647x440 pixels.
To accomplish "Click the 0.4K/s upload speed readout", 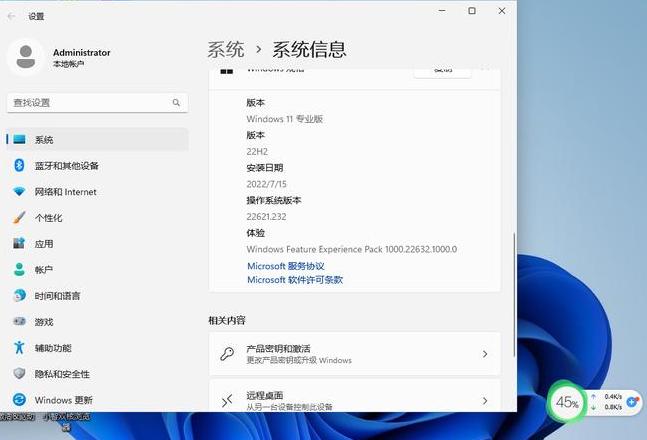I will (613, 396).
